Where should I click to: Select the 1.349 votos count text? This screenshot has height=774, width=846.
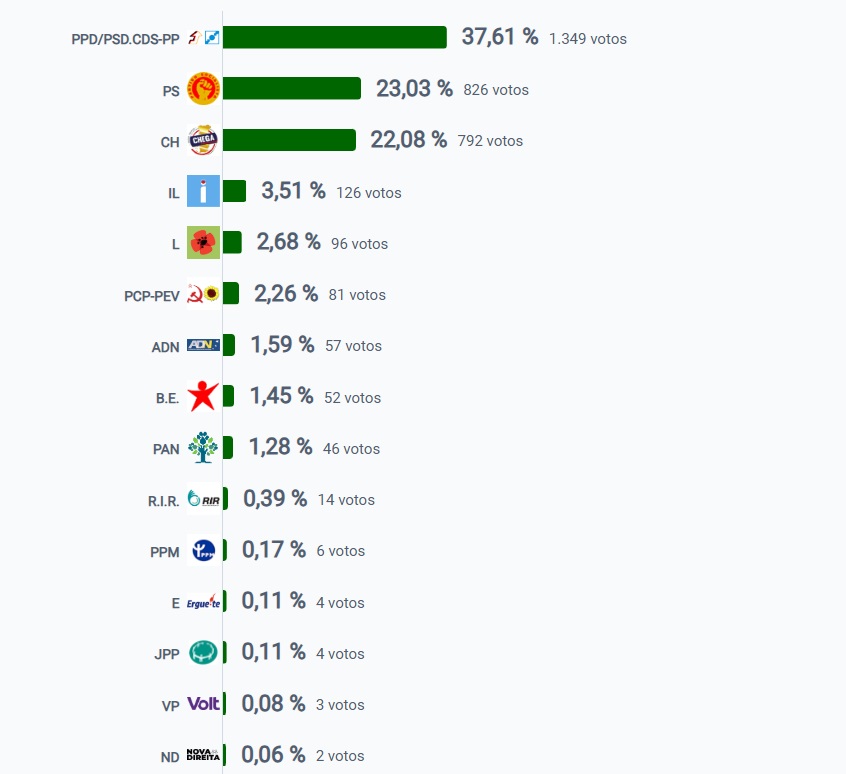[588, 39]
